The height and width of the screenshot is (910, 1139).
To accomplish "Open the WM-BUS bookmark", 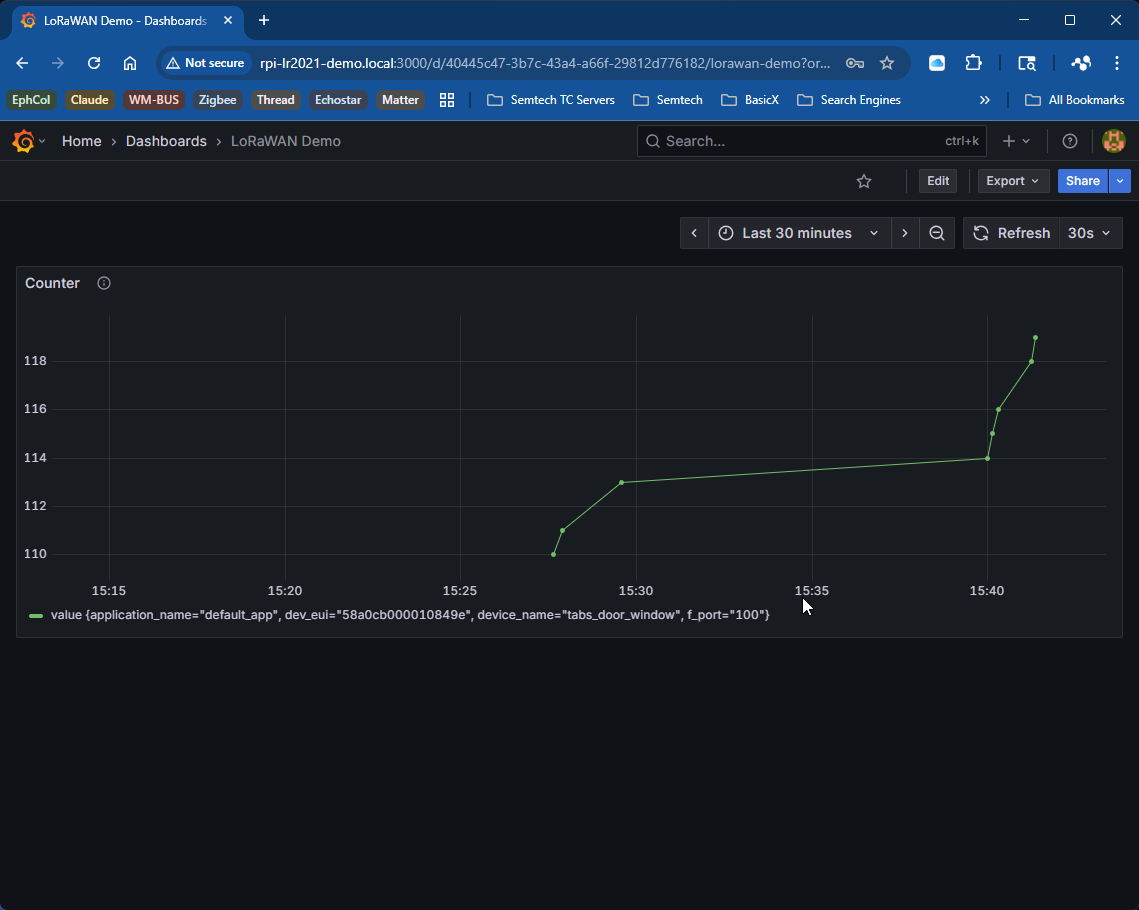I will (153, 100).
